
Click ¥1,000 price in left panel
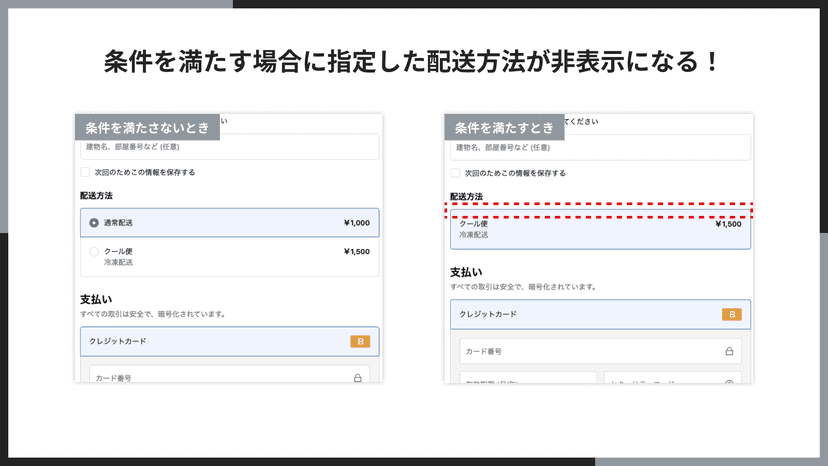point(356,223)
